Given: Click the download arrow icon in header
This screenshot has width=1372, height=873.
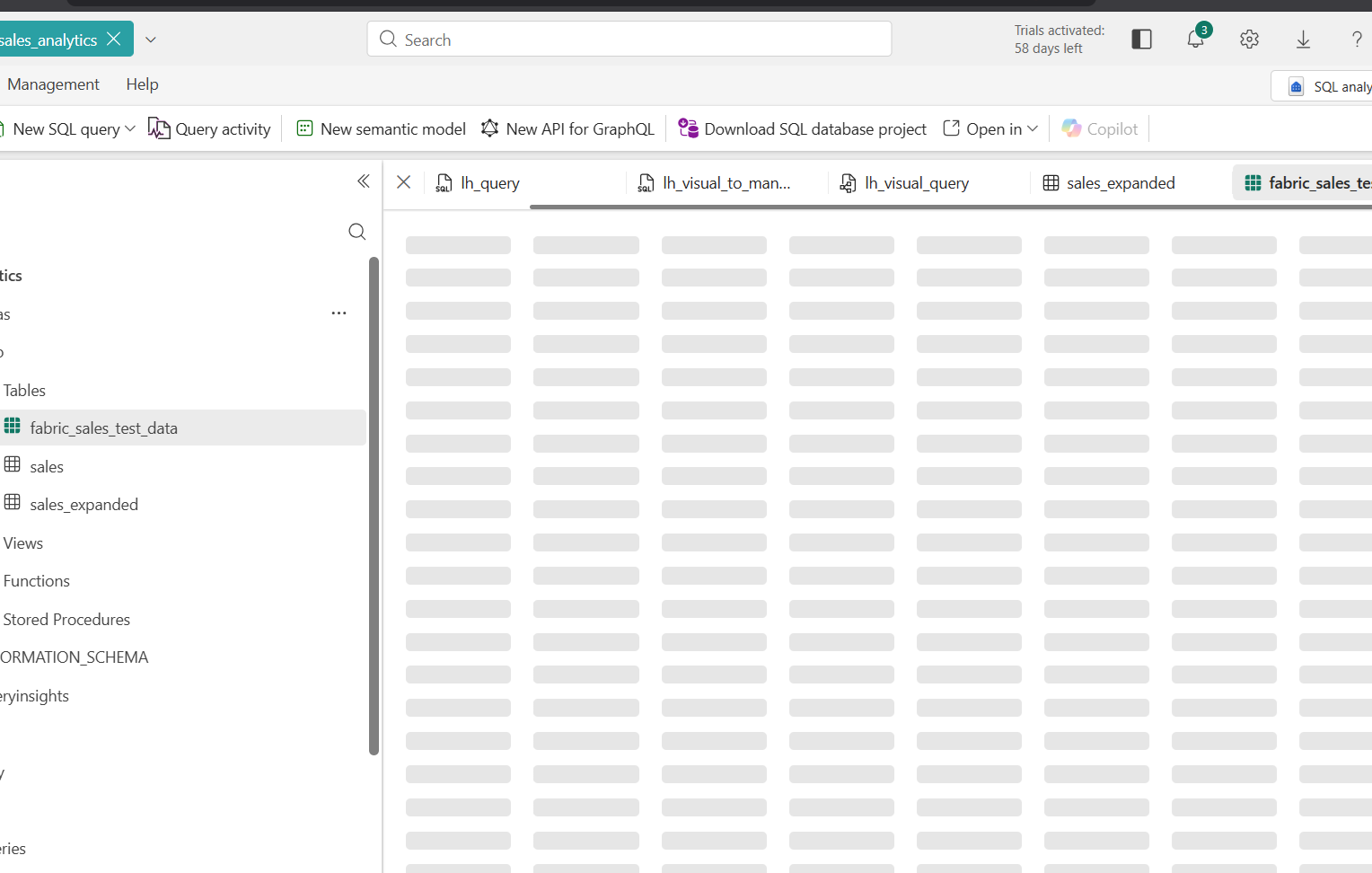Looking at the screenshot, I should [1303, 39].
